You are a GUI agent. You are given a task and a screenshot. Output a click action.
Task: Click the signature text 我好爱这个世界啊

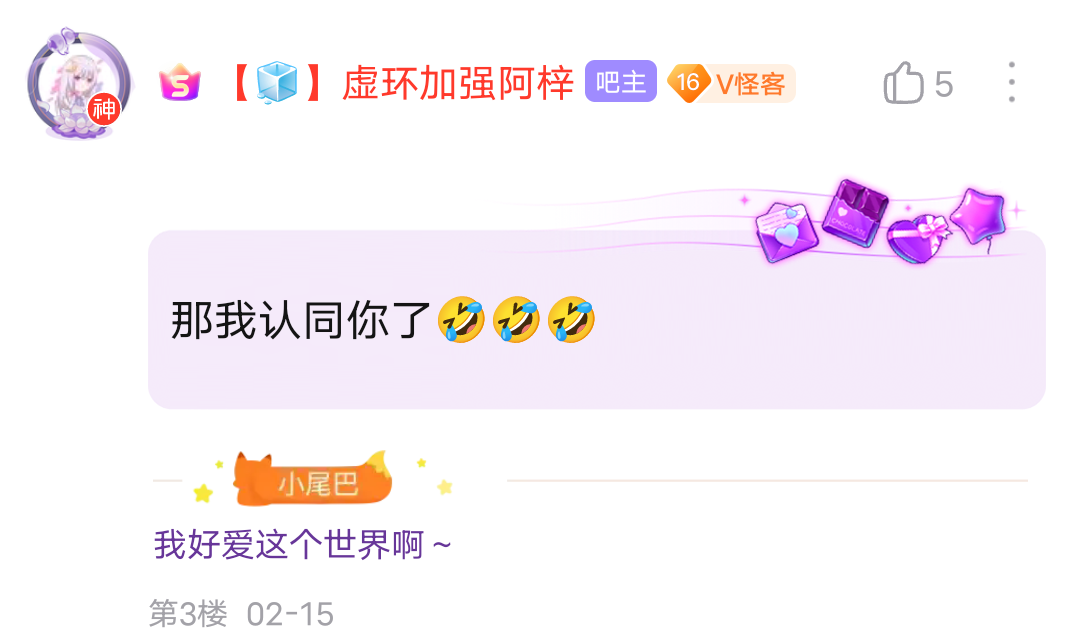click(289, 545)
